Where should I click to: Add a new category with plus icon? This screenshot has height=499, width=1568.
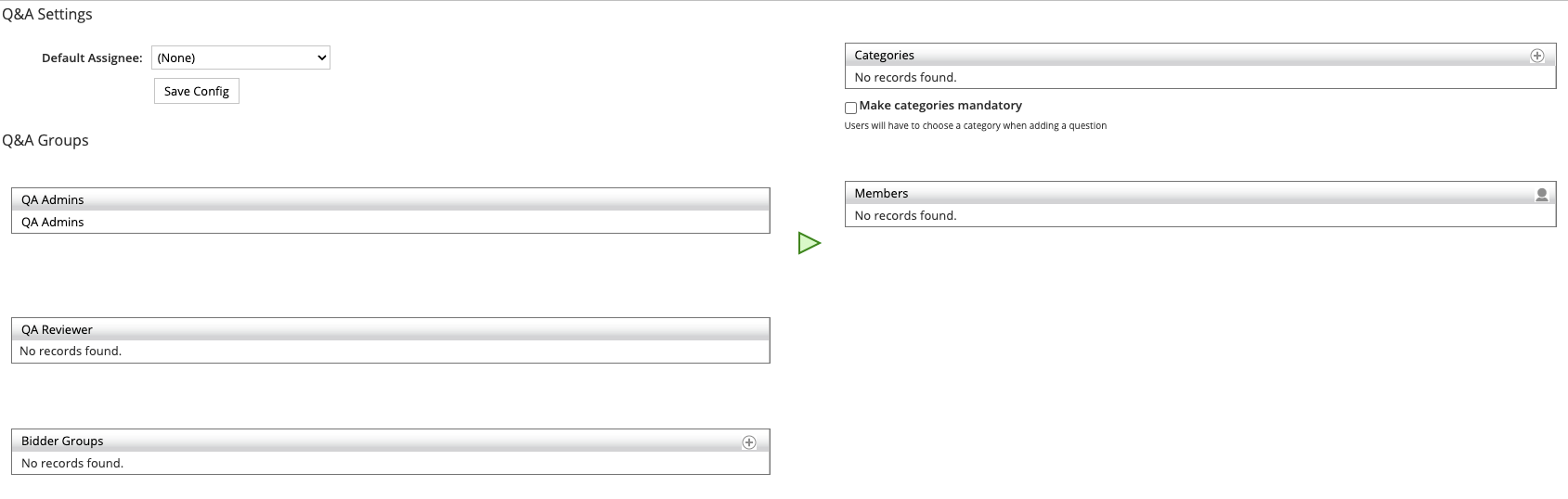coord(1537,56)
